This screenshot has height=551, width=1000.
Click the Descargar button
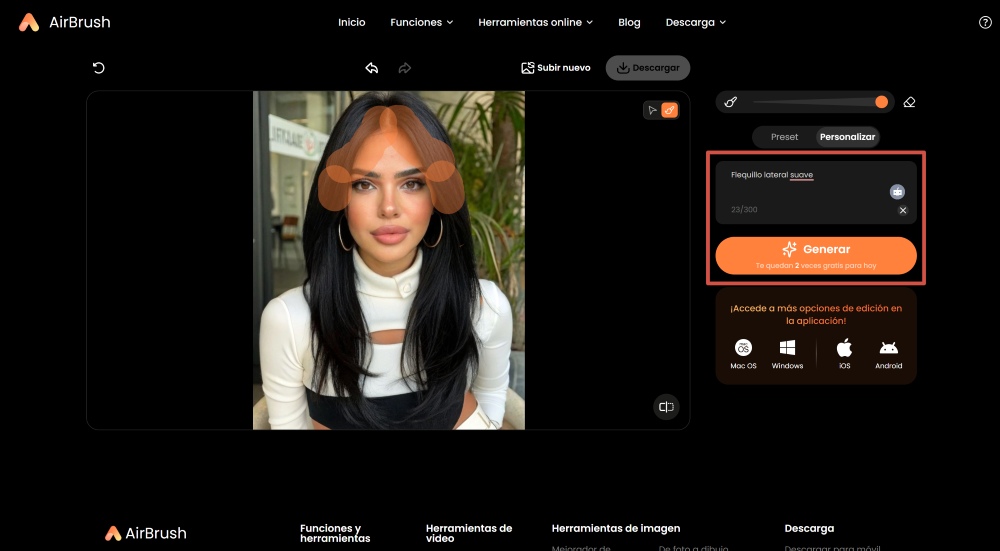pyautogui.click(x=648, y=68)
